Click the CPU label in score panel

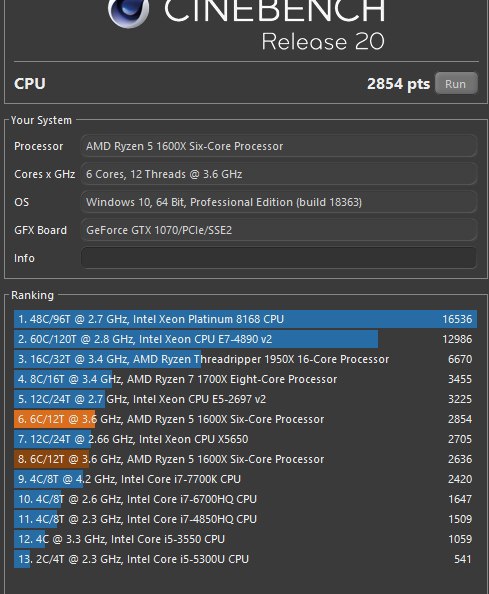tap(30, 84)
